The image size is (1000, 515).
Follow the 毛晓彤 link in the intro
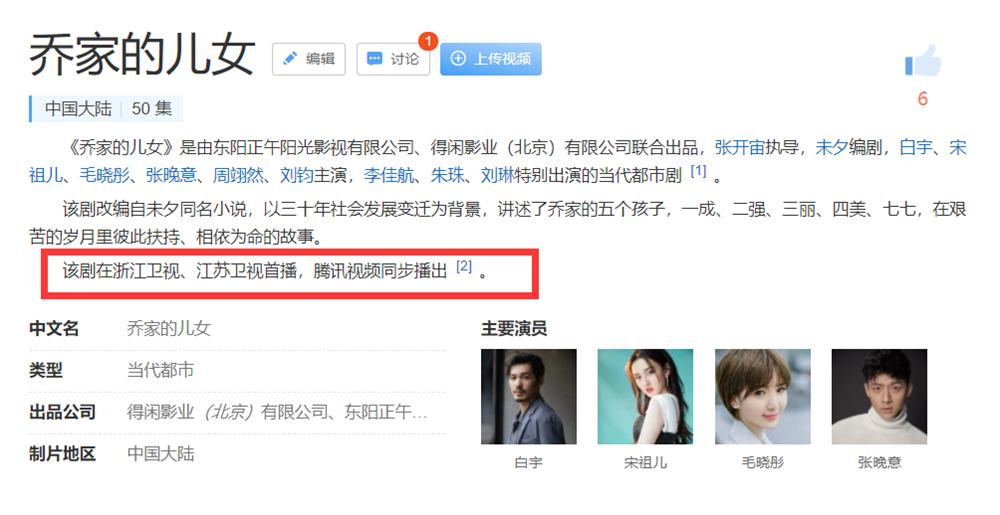[x=105, y=175]
